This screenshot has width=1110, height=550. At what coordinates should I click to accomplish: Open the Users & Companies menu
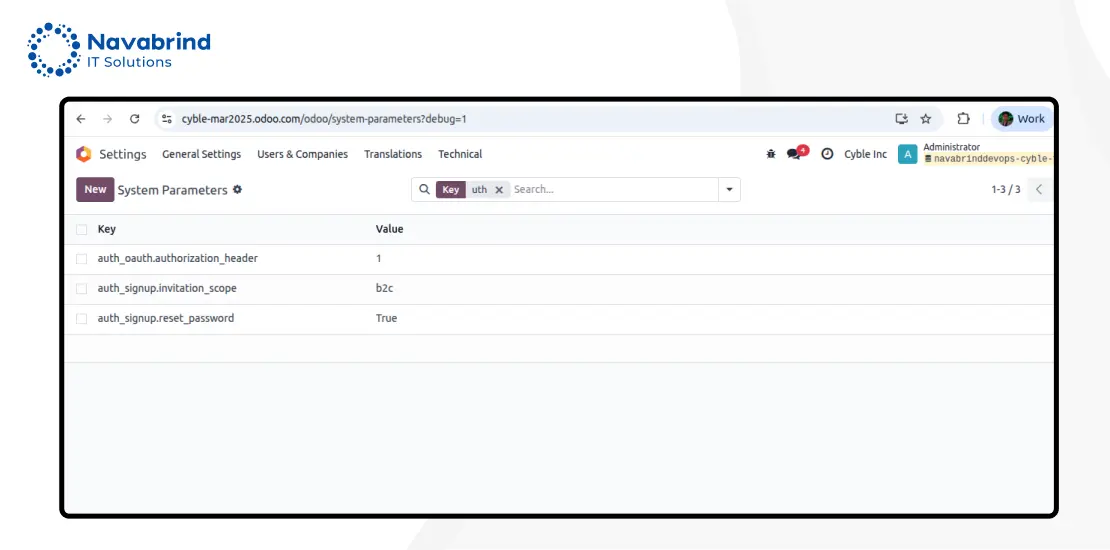coord(302,154)
